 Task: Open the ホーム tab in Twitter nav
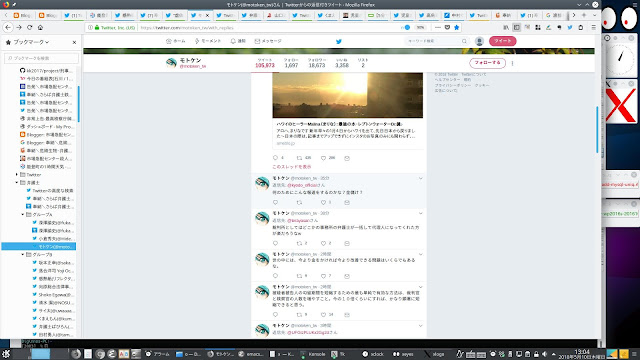click(x=176, y=41)
